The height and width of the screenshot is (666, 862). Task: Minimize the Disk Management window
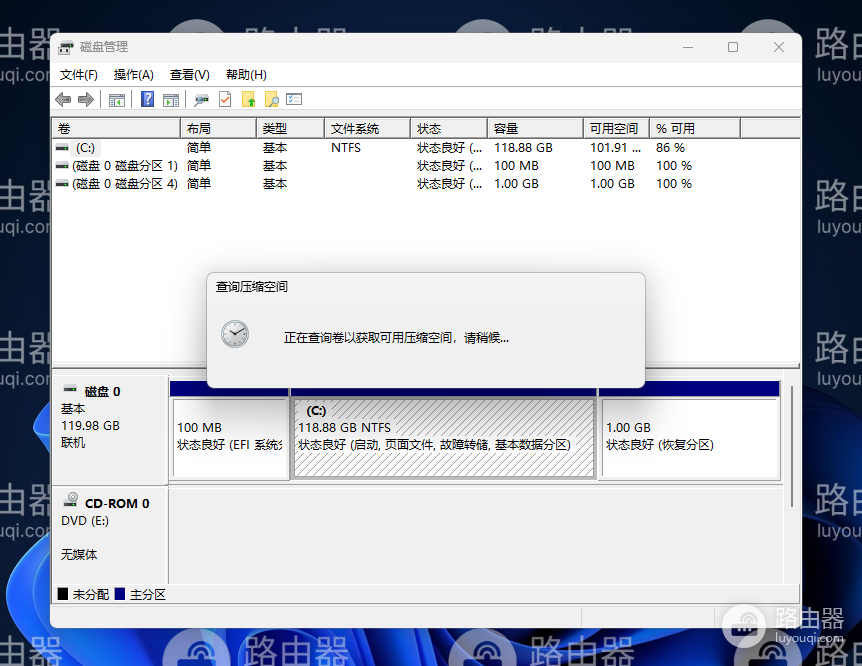688,47
